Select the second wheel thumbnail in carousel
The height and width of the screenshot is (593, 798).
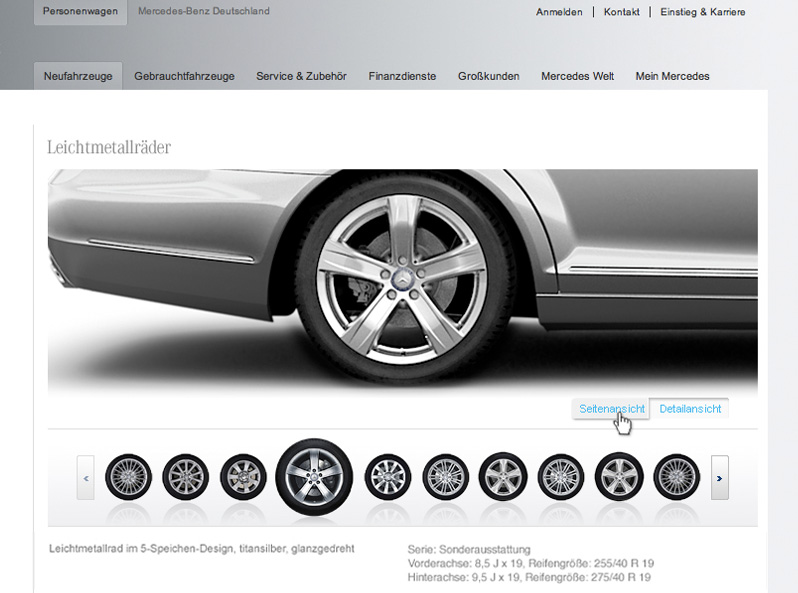(x=185, y=477)
